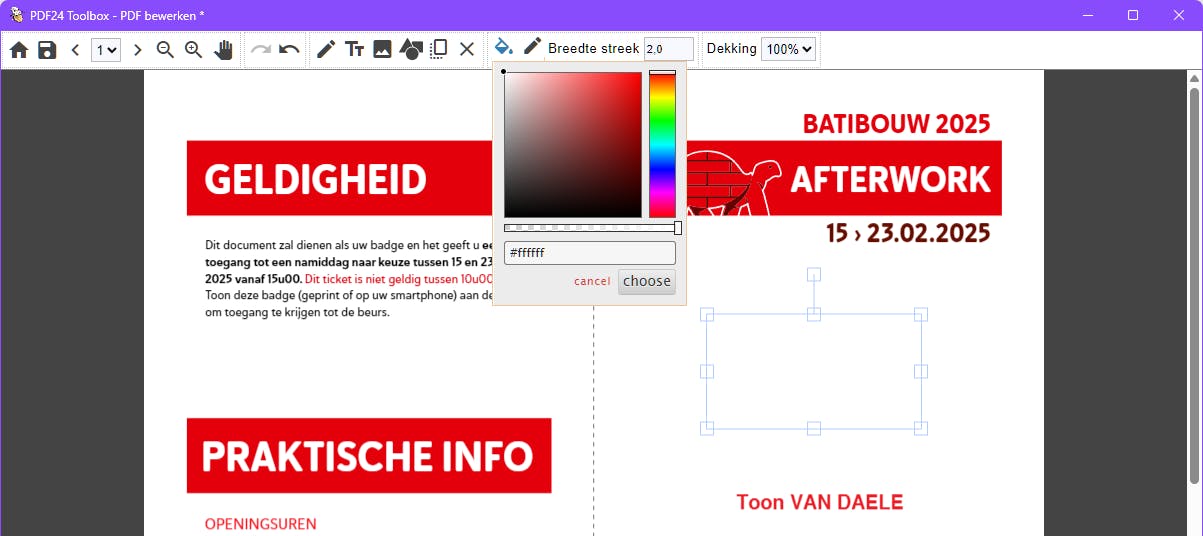The image size is (1203, 536).
Task: Click the OPENINGSUREN subheading
Action: point(261,524)
